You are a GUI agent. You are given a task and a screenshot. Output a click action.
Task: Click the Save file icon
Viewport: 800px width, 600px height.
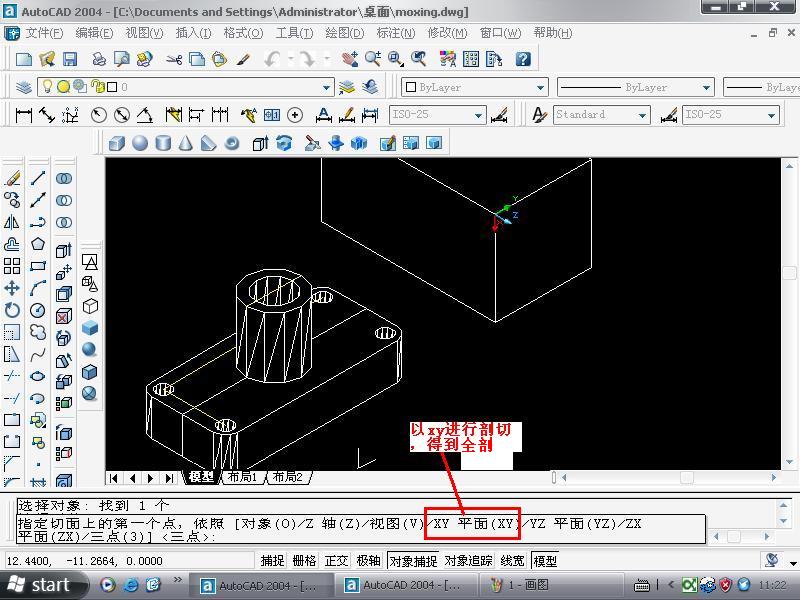[x=70, y=59]
